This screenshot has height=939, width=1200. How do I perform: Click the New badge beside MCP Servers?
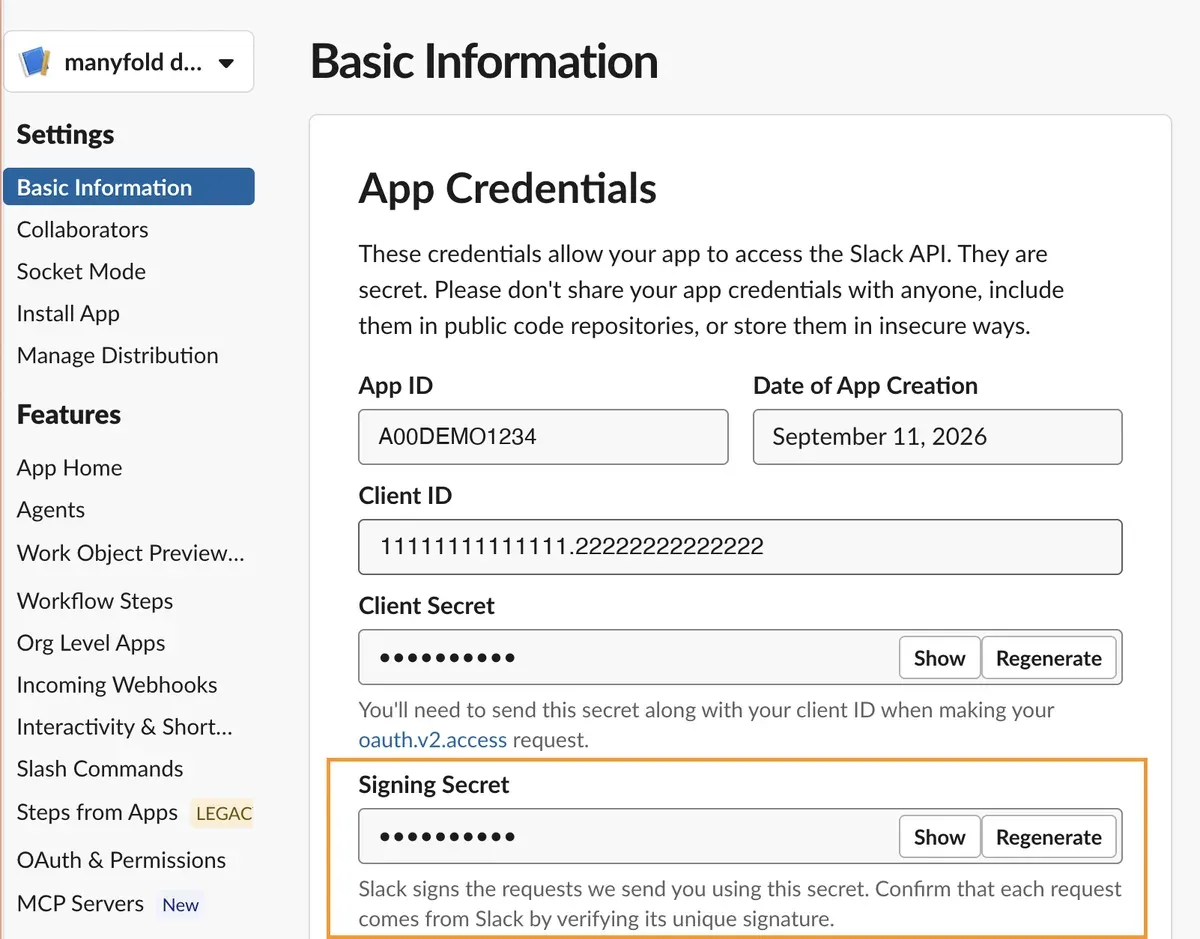[180, 904]
